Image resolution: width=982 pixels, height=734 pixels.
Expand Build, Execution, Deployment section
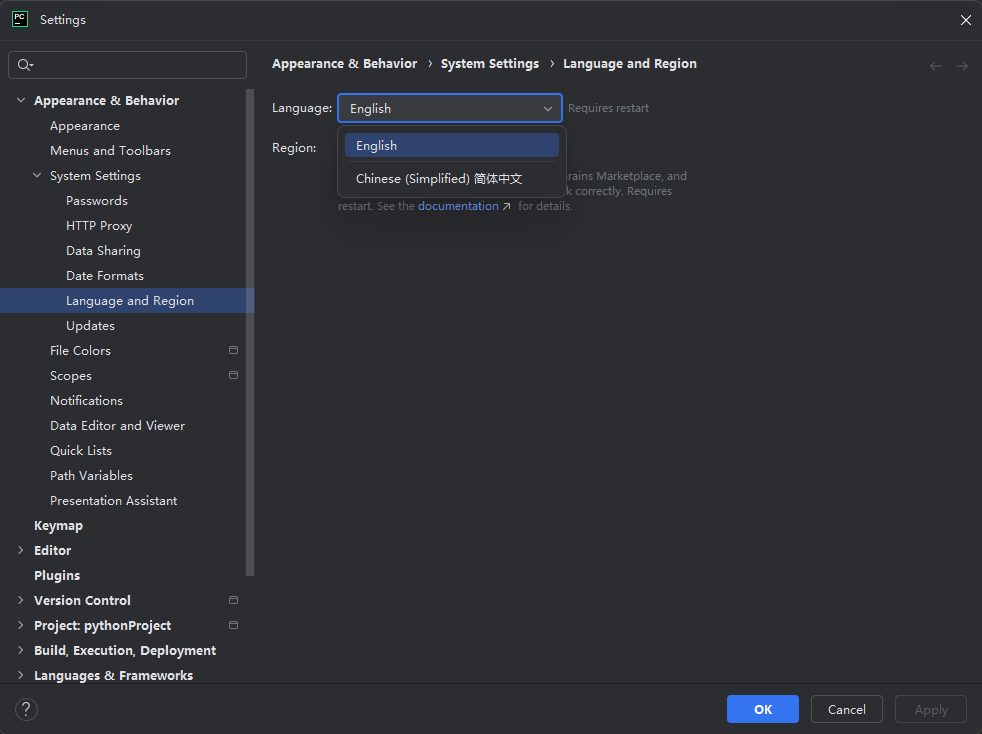[x=21, y=650]
